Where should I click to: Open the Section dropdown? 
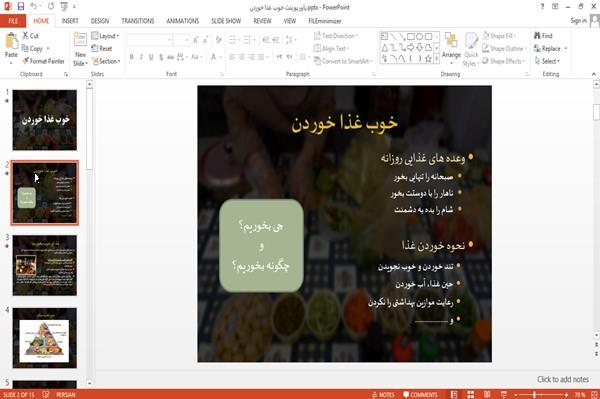pyautogui.click(x=106, y=61)
